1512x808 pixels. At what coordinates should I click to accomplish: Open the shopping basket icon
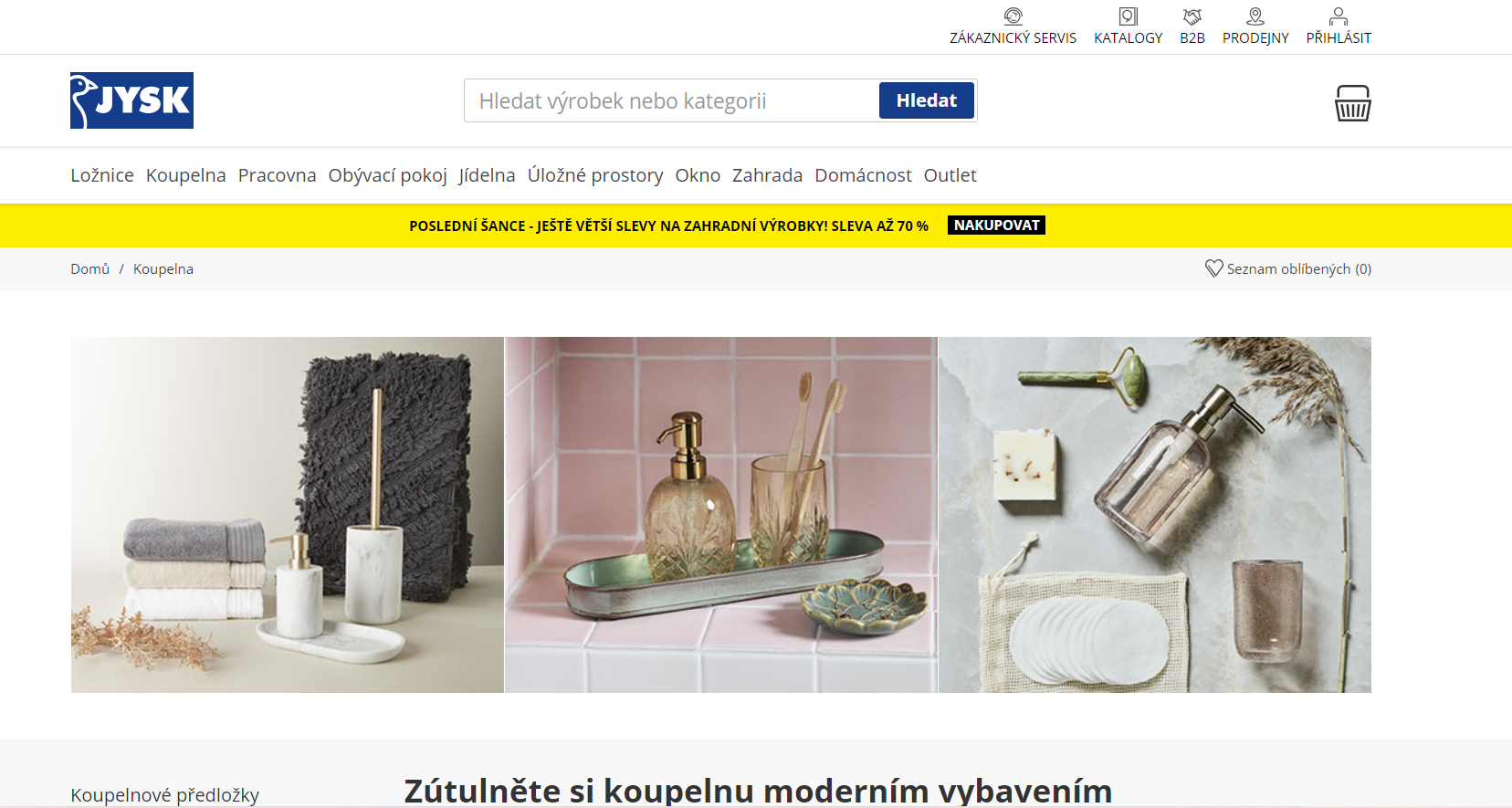tap(1352, 103)
